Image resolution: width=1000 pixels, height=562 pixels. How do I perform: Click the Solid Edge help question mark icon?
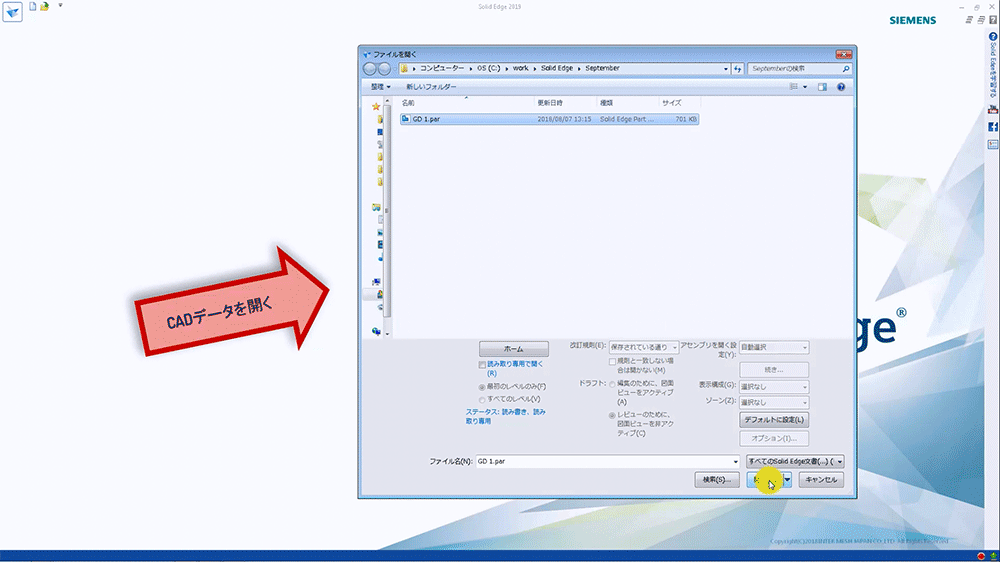pos(993,37)
